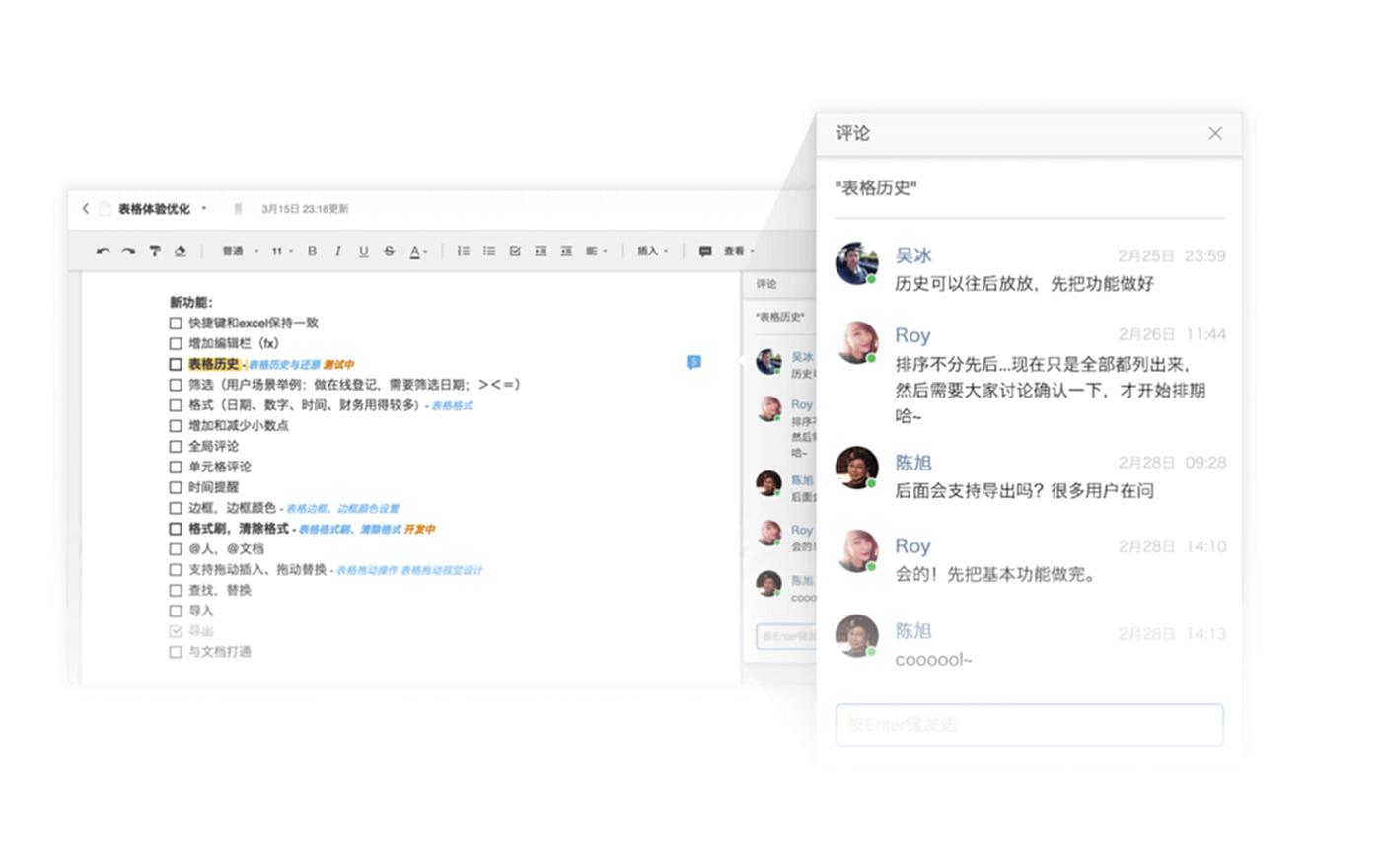Screen dimensions: 1383x868
Task: Click the comment input field in 评论 panel
Action: (x=1029, y=725)
